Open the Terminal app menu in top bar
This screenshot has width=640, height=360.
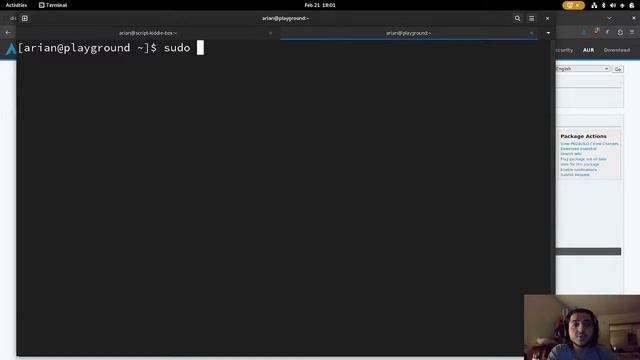53,5
